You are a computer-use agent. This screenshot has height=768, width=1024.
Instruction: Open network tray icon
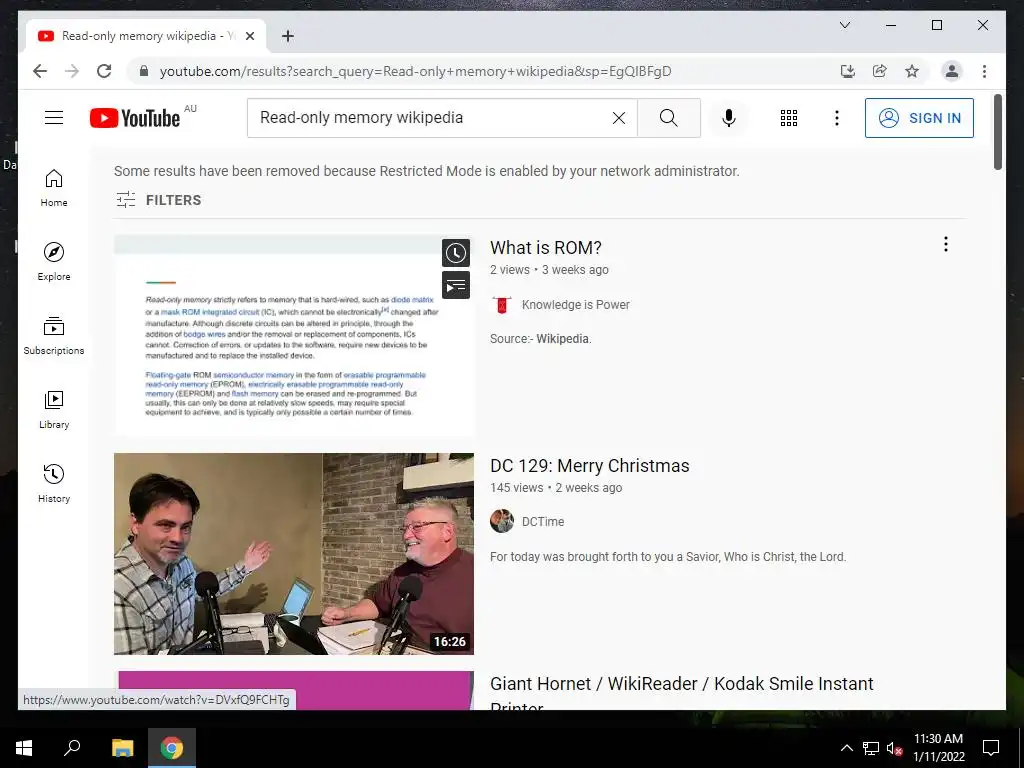[x=870, y=748]
